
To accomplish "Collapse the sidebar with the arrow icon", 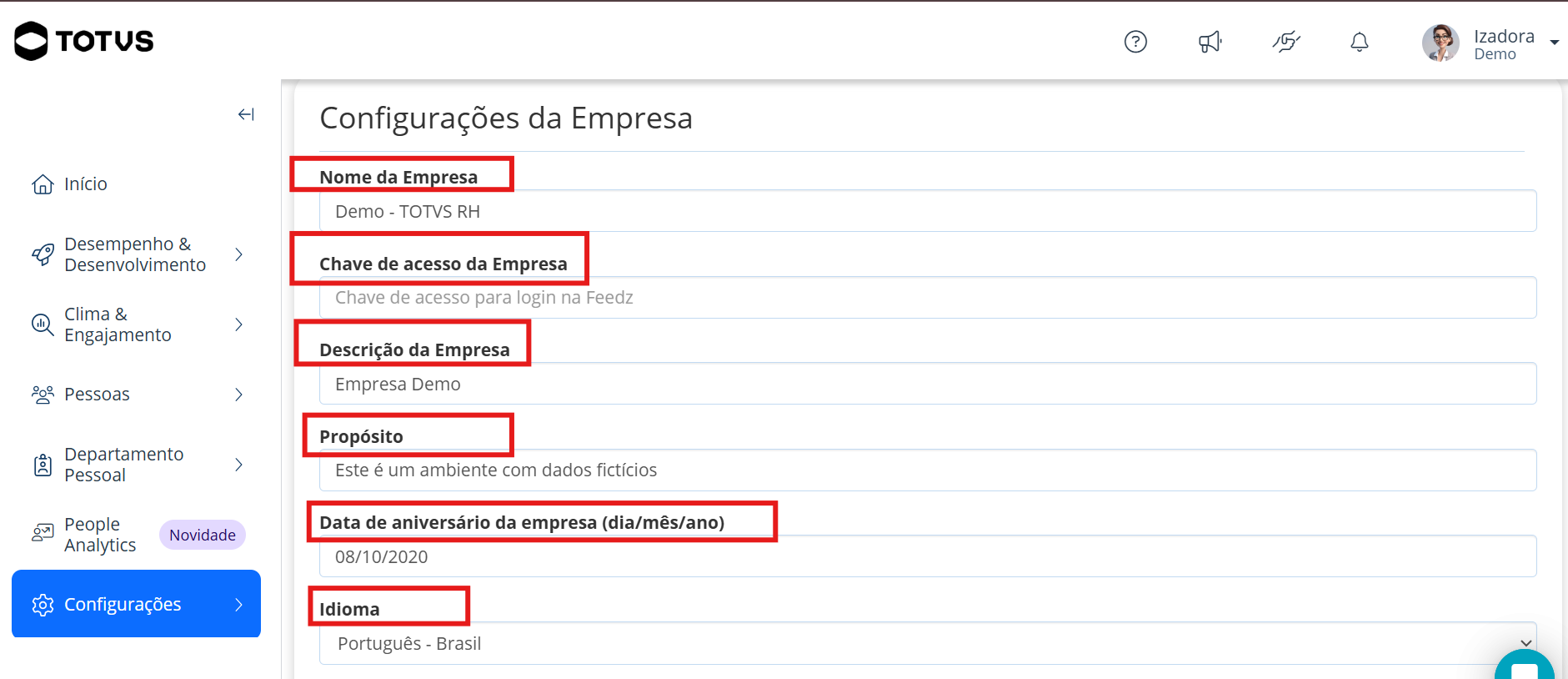I will pyautogui.click(x=246, y=114).
